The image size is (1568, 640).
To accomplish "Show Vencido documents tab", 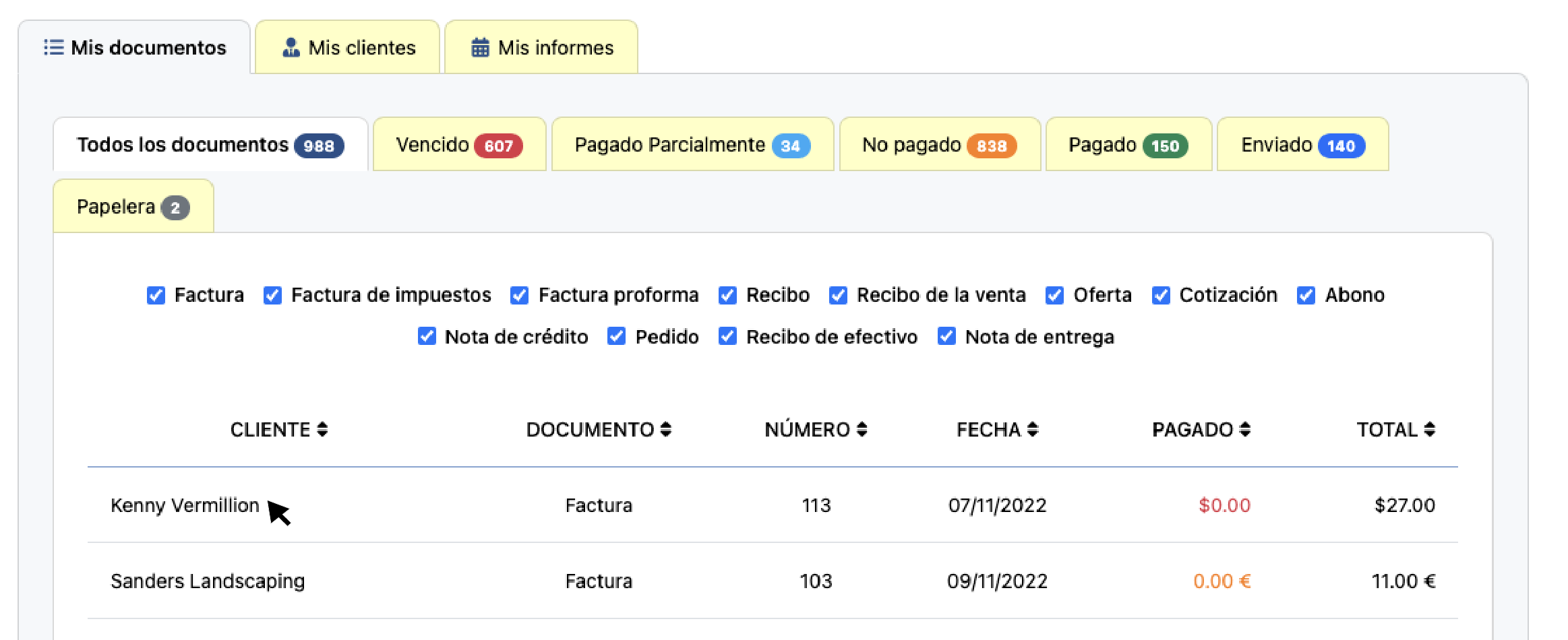I will click(459, 145).
